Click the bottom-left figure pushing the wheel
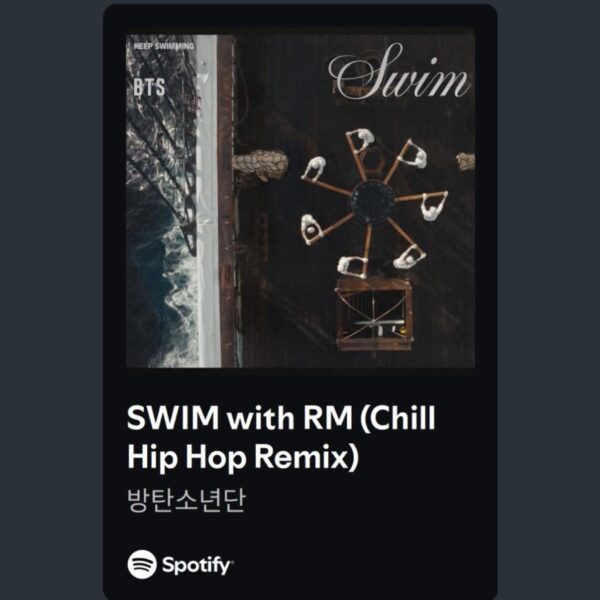The width and height of the screenshot is (600, 600). tap(310, 228)
